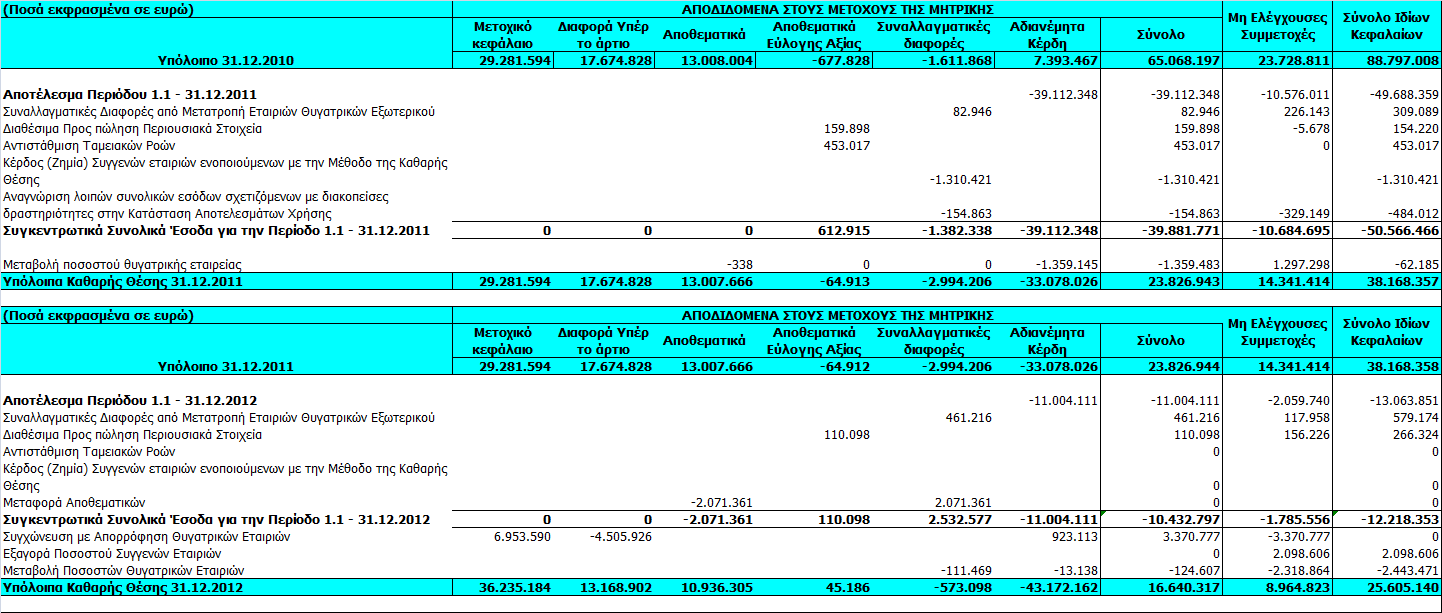Select label 'Εξαγορά Ποσοστού Συγγενών Εταιριών'
This screenshot has width=1442, height=613.
tap(112, 553)
